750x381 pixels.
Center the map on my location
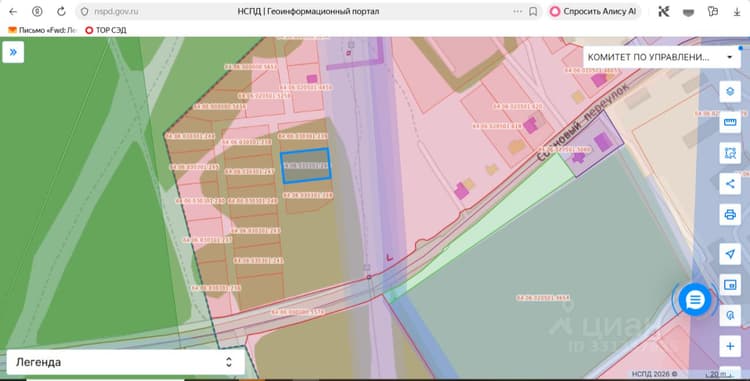pyautogui.click(x=730, y=254)
